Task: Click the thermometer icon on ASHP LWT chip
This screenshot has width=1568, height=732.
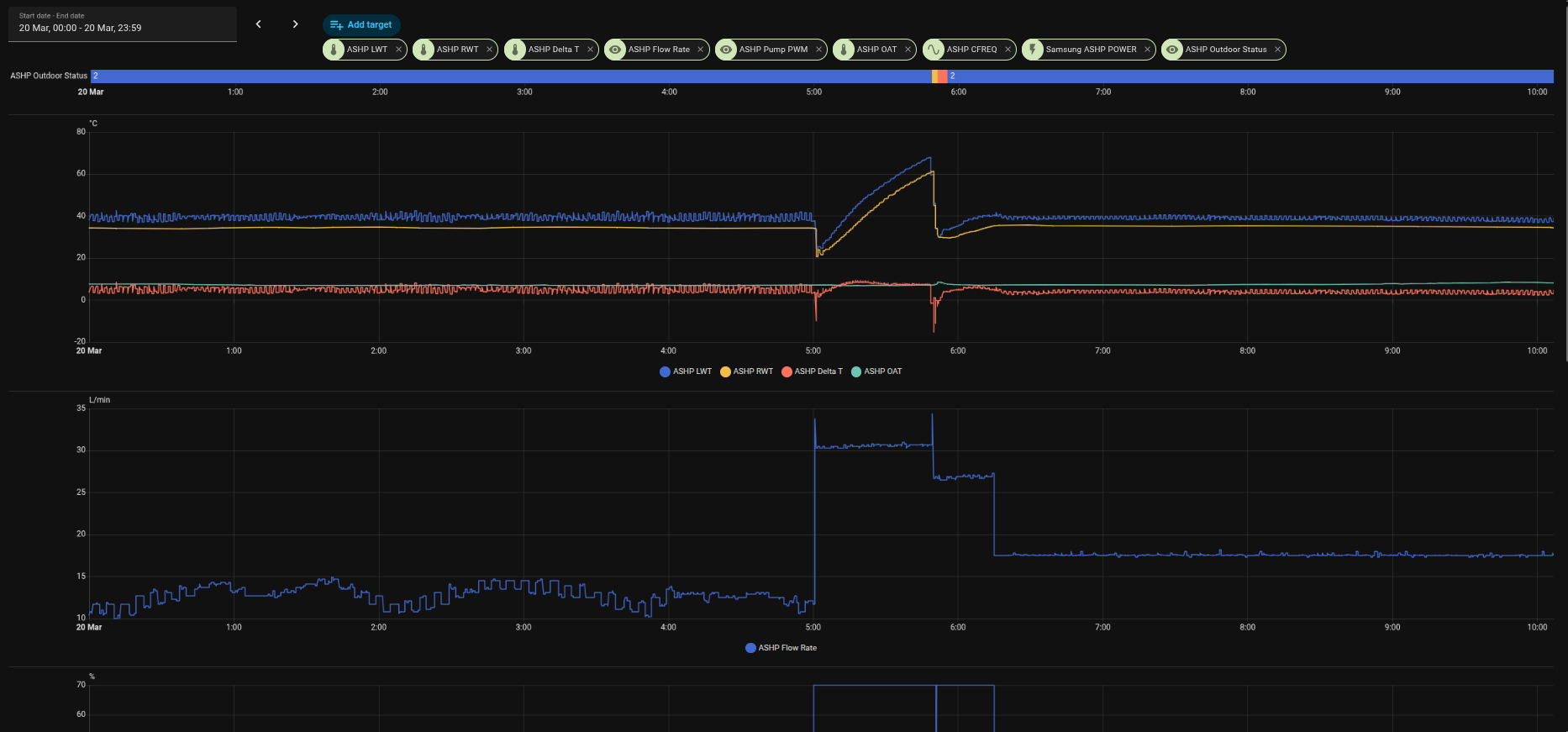Action: tap(334, 50)
